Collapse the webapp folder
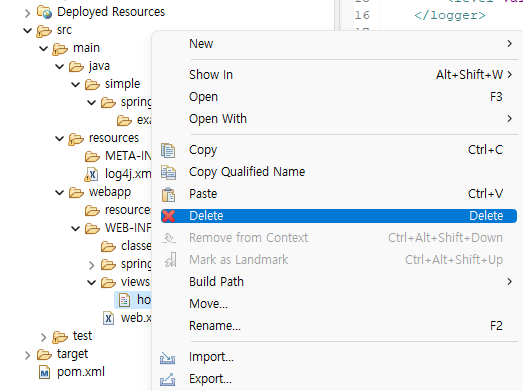 point(59,193)
